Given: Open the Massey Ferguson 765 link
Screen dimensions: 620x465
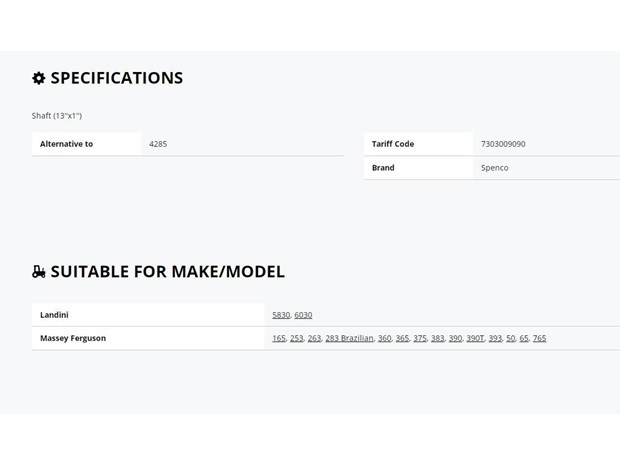Looking at the screenshot, I should (x=539, y=338).
